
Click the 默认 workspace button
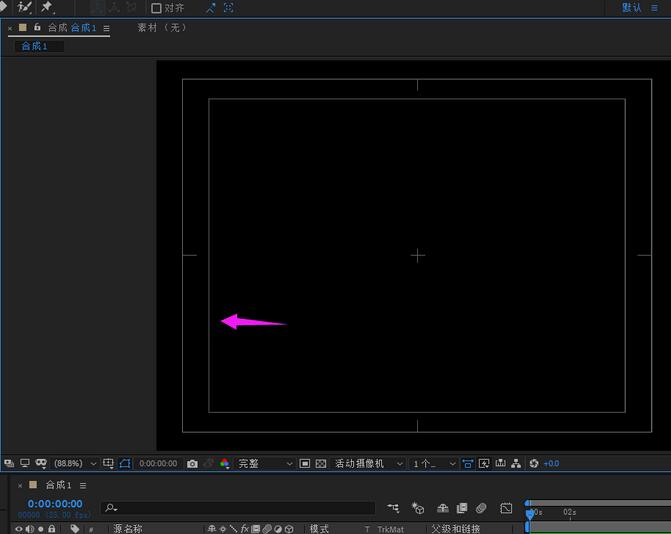point(632,8)
